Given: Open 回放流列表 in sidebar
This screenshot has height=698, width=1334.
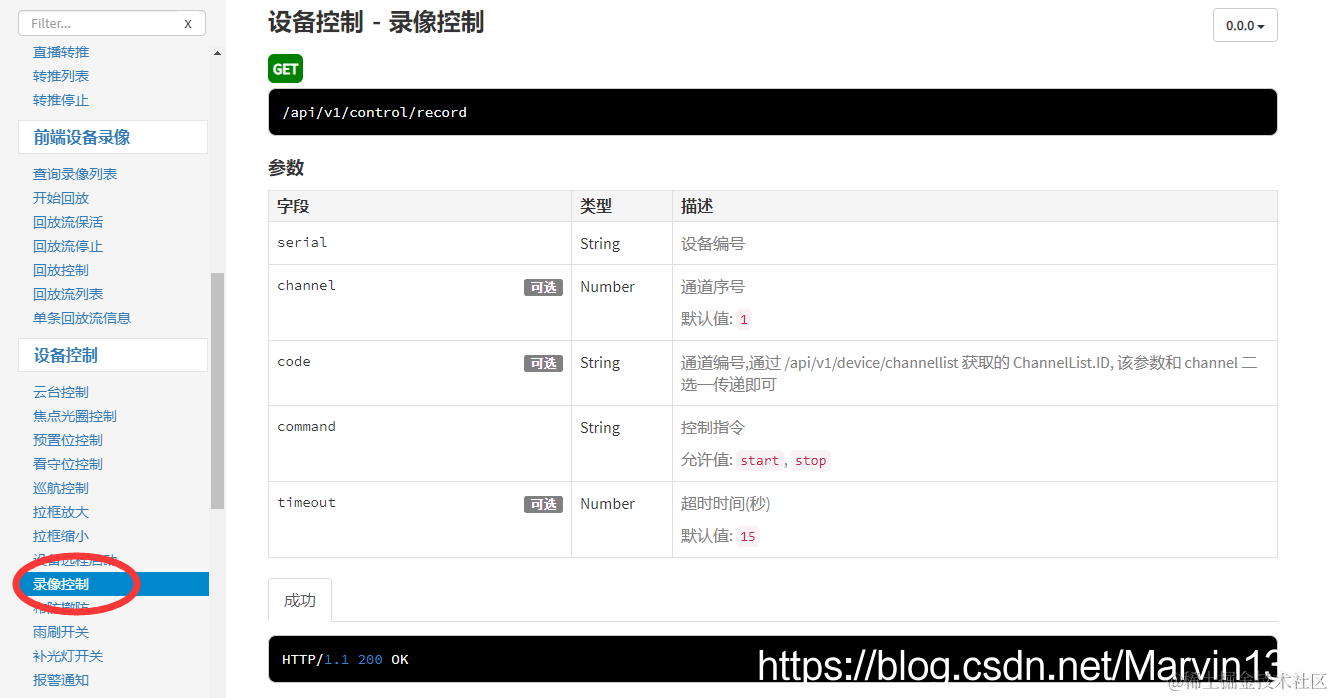Looking at the screenshot, I should tap(68, 294).
